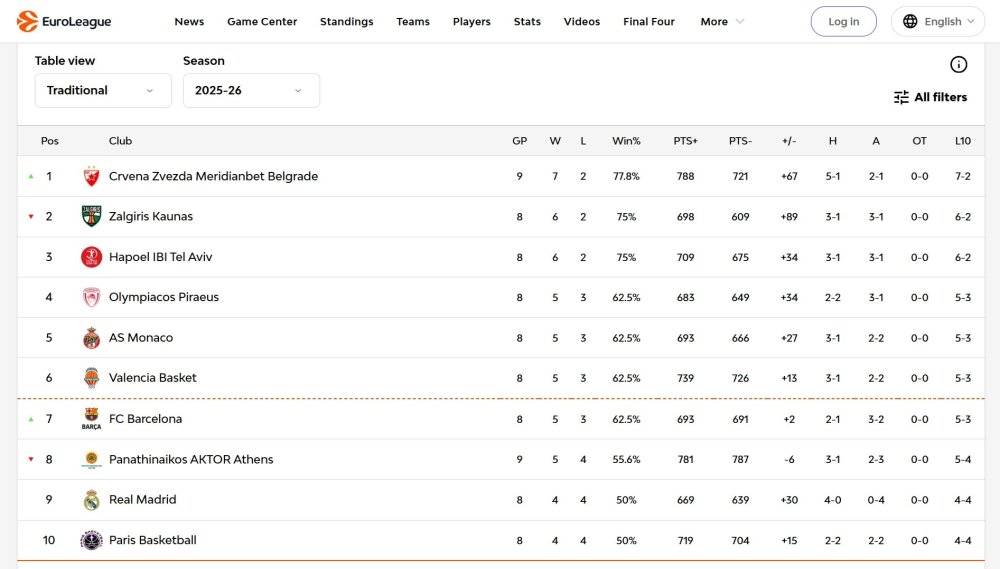Open the Stats section
This screenshot has width=1000, height=569.
[x=527, y=21]
